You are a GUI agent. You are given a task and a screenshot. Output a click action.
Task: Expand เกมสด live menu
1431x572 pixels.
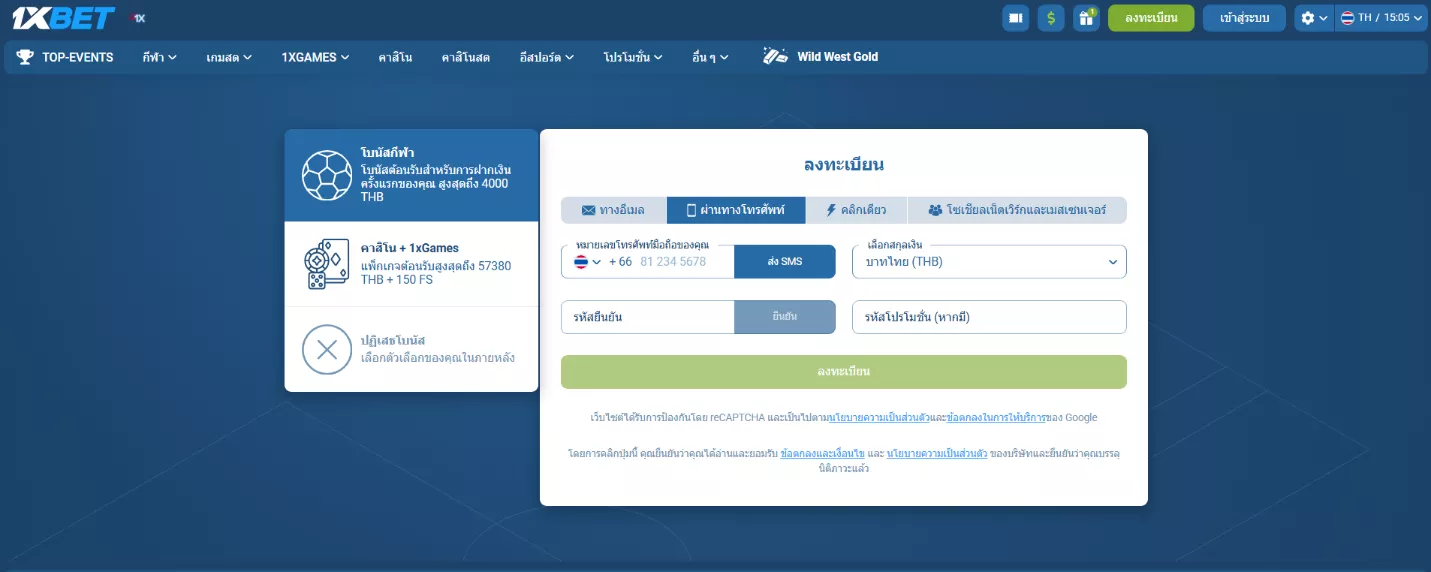coord(229,57)
